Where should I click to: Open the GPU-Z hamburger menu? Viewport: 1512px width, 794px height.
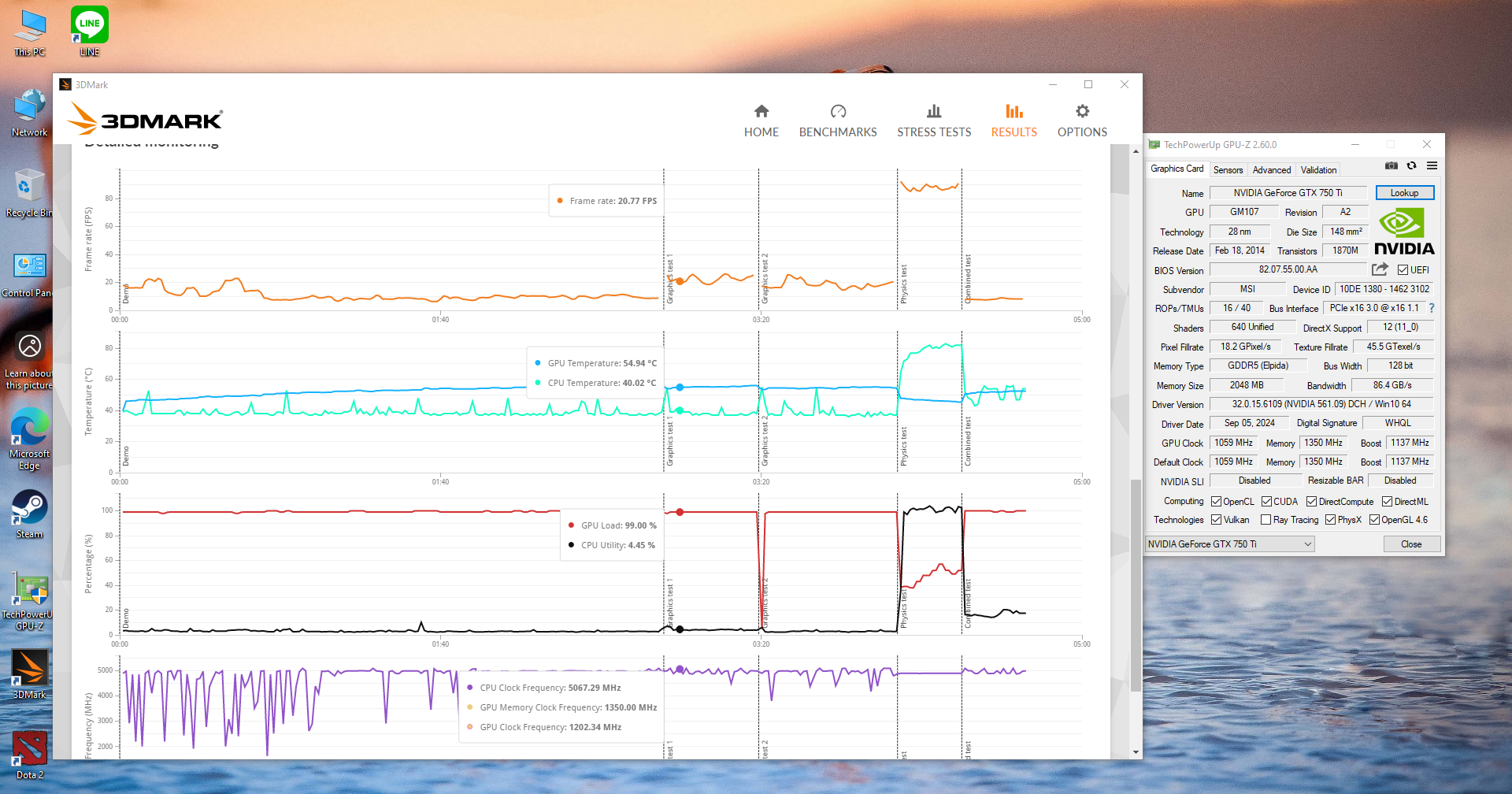1432,165
